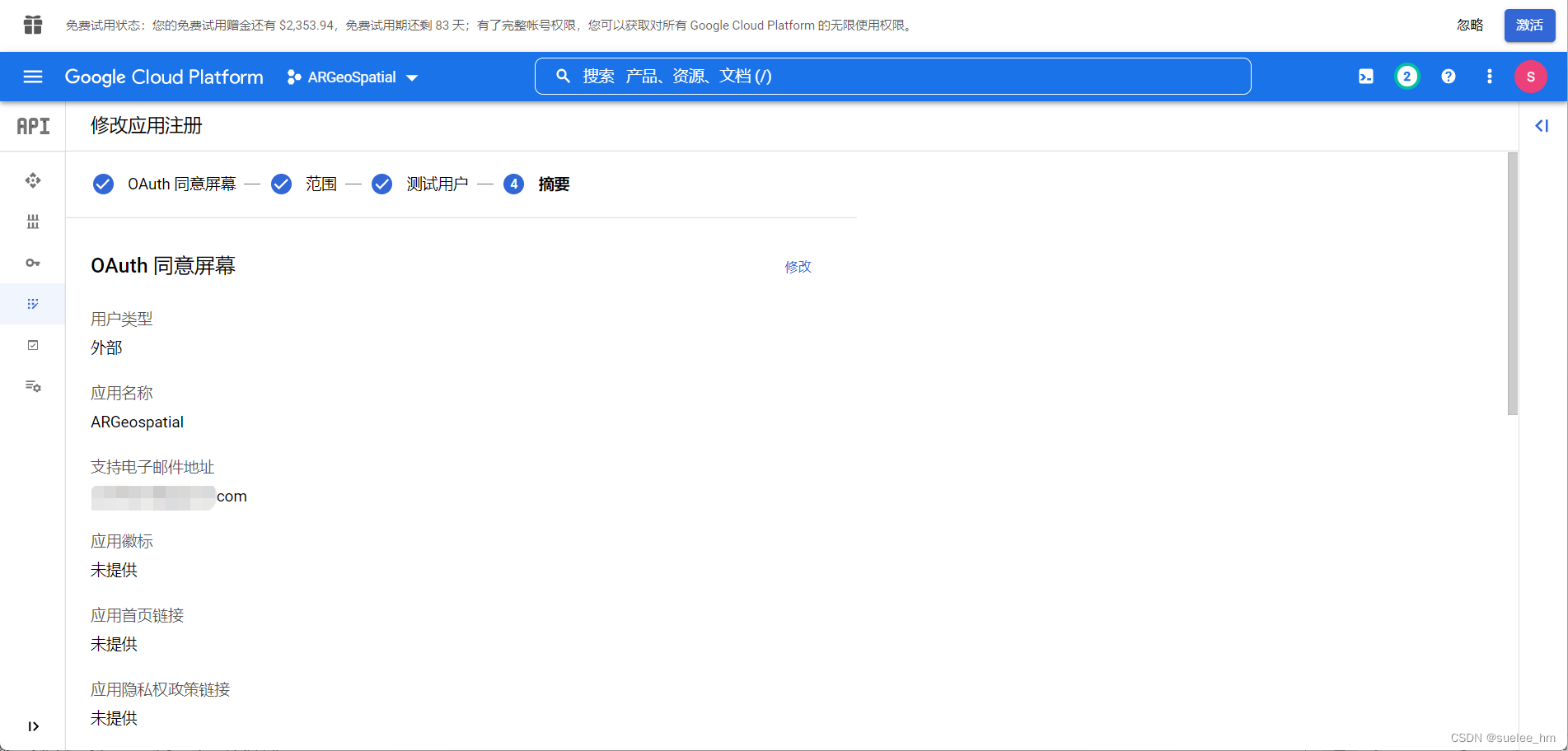Click 未提供 under 应用隐私权政策链接

point(114,719)
